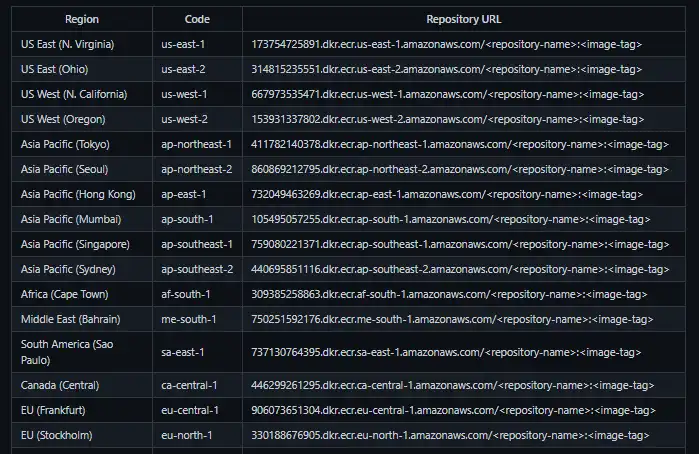699x454 pixels.
Task: Select the us-east-2 code cell
Action: [197, 69]
